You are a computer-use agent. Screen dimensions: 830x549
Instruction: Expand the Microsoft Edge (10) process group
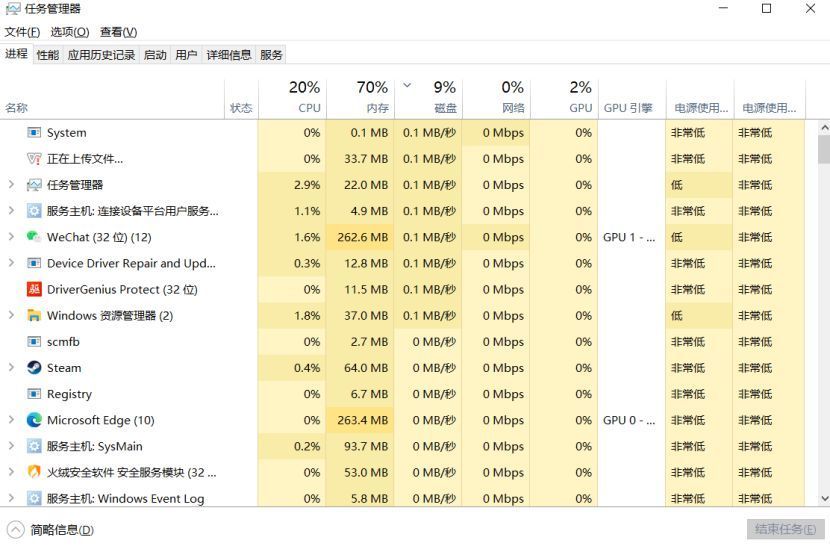tap(11, 420)
